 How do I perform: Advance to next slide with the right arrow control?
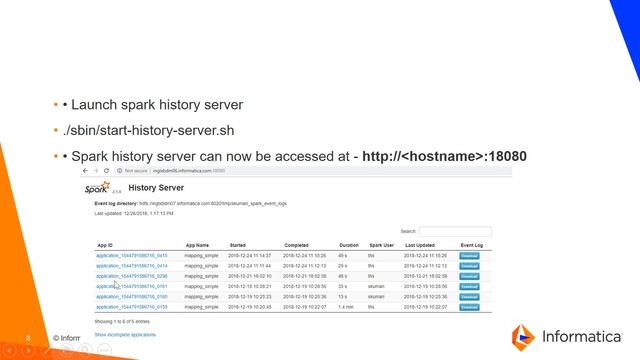coord(29,350)
